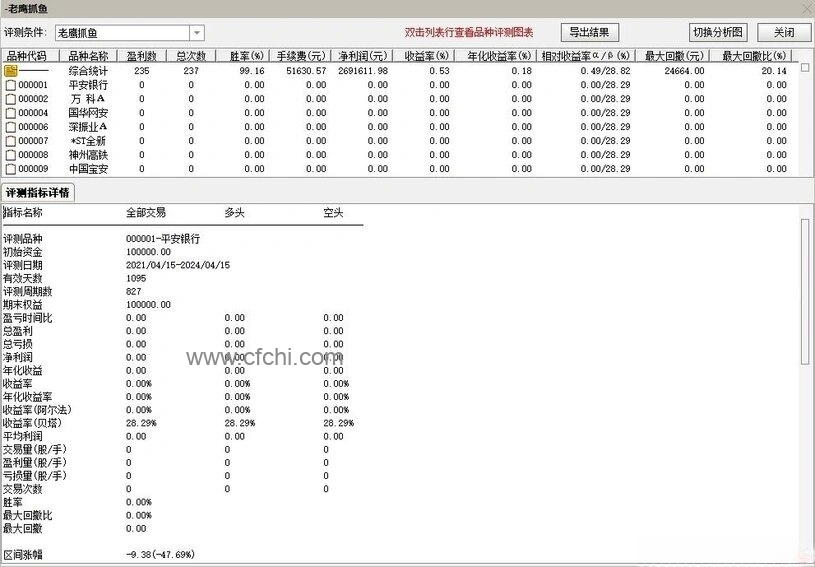Click the 区间涨幅 value -9.38(-47.69%)

pyautogui.click(x=160, y=555)
